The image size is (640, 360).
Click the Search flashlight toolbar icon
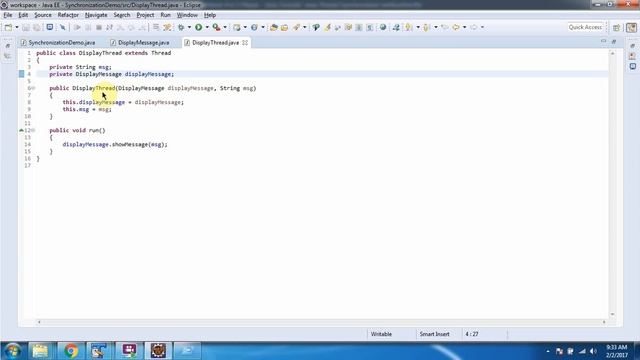tap(296, 27)
